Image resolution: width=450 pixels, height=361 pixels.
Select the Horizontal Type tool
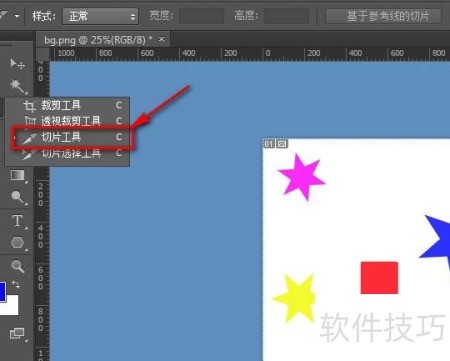[18, 221]
